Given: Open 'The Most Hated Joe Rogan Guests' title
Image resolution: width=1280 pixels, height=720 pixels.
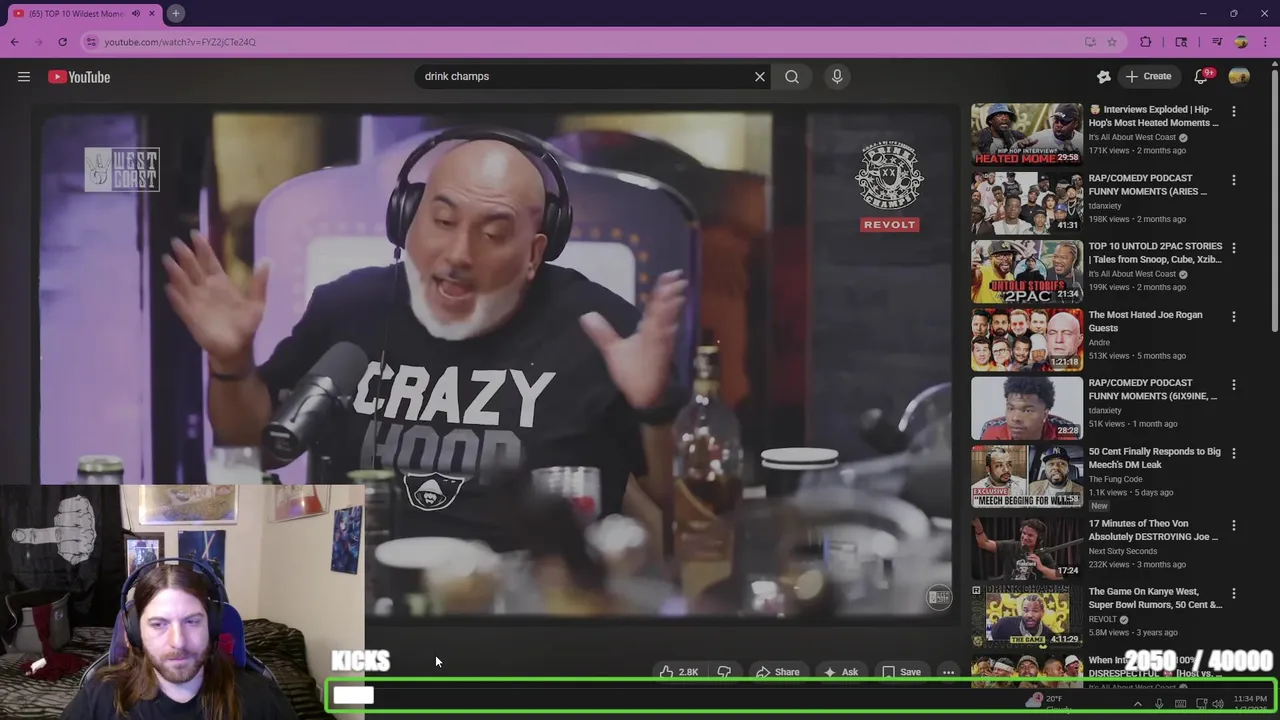Looking at the screenshot, I should 1145,321.
